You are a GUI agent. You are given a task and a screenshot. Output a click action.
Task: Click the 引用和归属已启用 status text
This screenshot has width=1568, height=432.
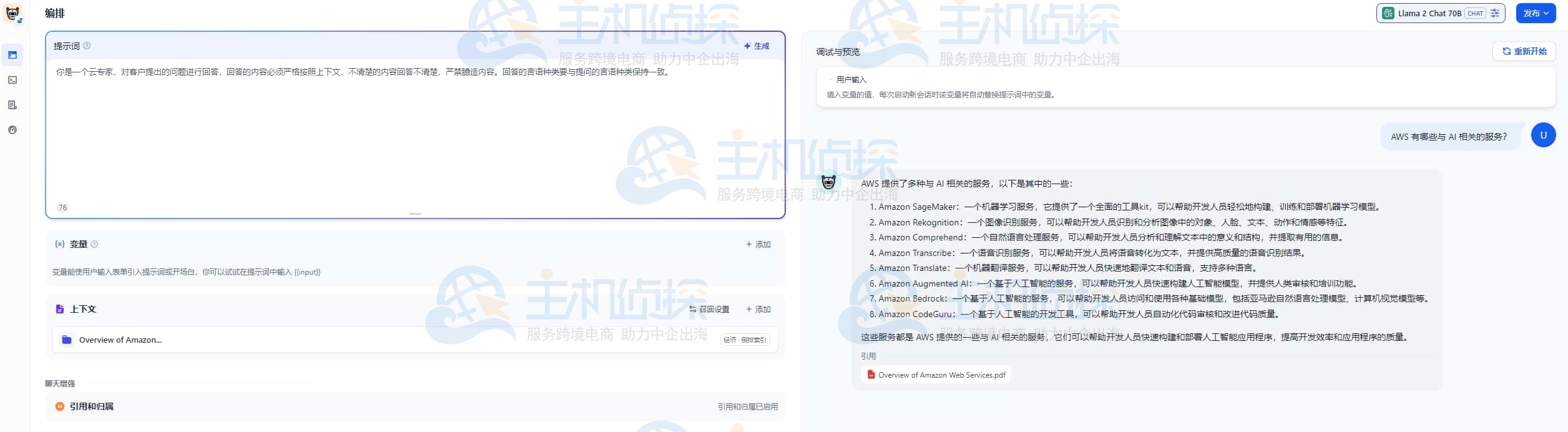(747, 406)
